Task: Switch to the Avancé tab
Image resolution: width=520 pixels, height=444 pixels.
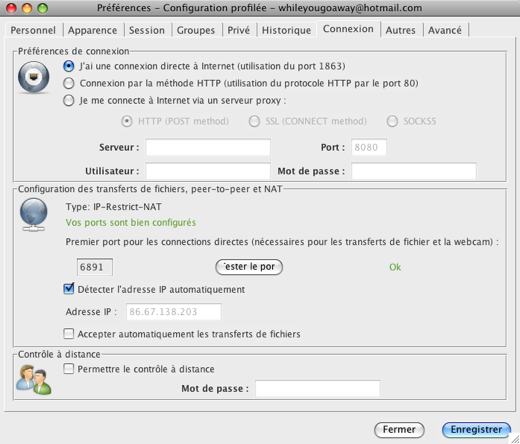Action: point(445,30)
